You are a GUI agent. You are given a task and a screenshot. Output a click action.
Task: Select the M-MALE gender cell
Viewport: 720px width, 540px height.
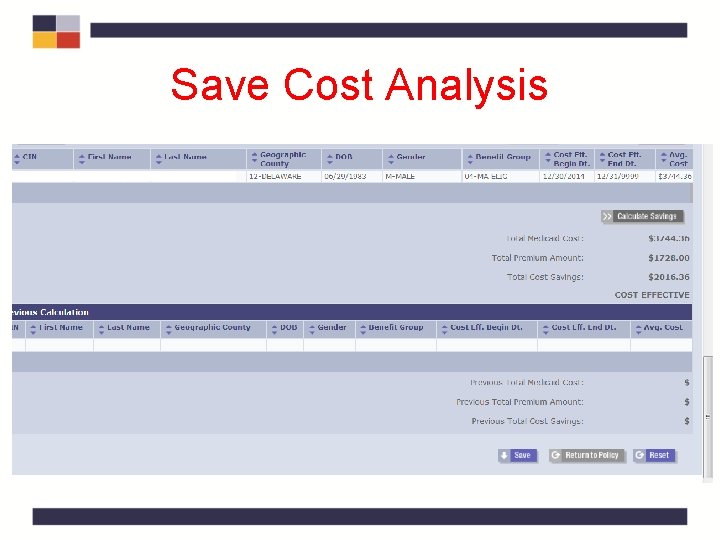[x=422, y=176]
